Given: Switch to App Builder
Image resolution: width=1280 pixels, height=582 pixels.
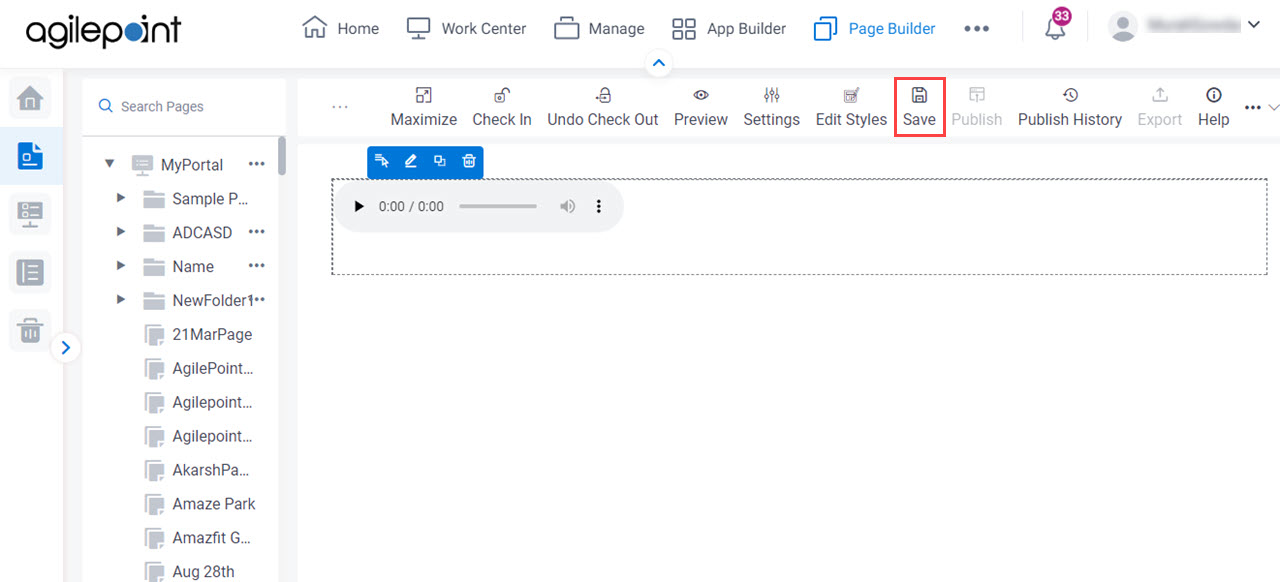Looking at the screenshot, I should (728, 28).
